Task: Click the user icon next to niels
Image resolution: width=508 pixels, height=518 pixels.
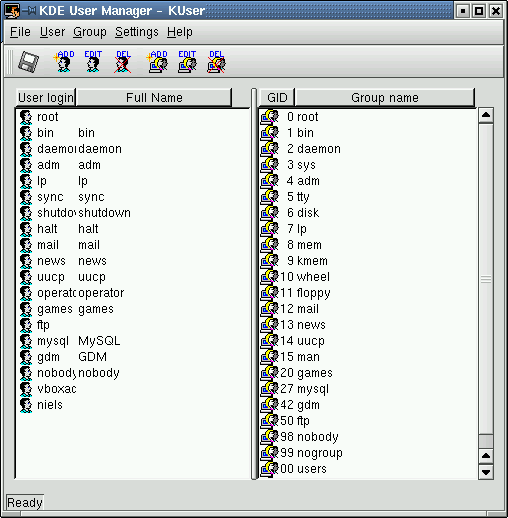Action: 26,405
